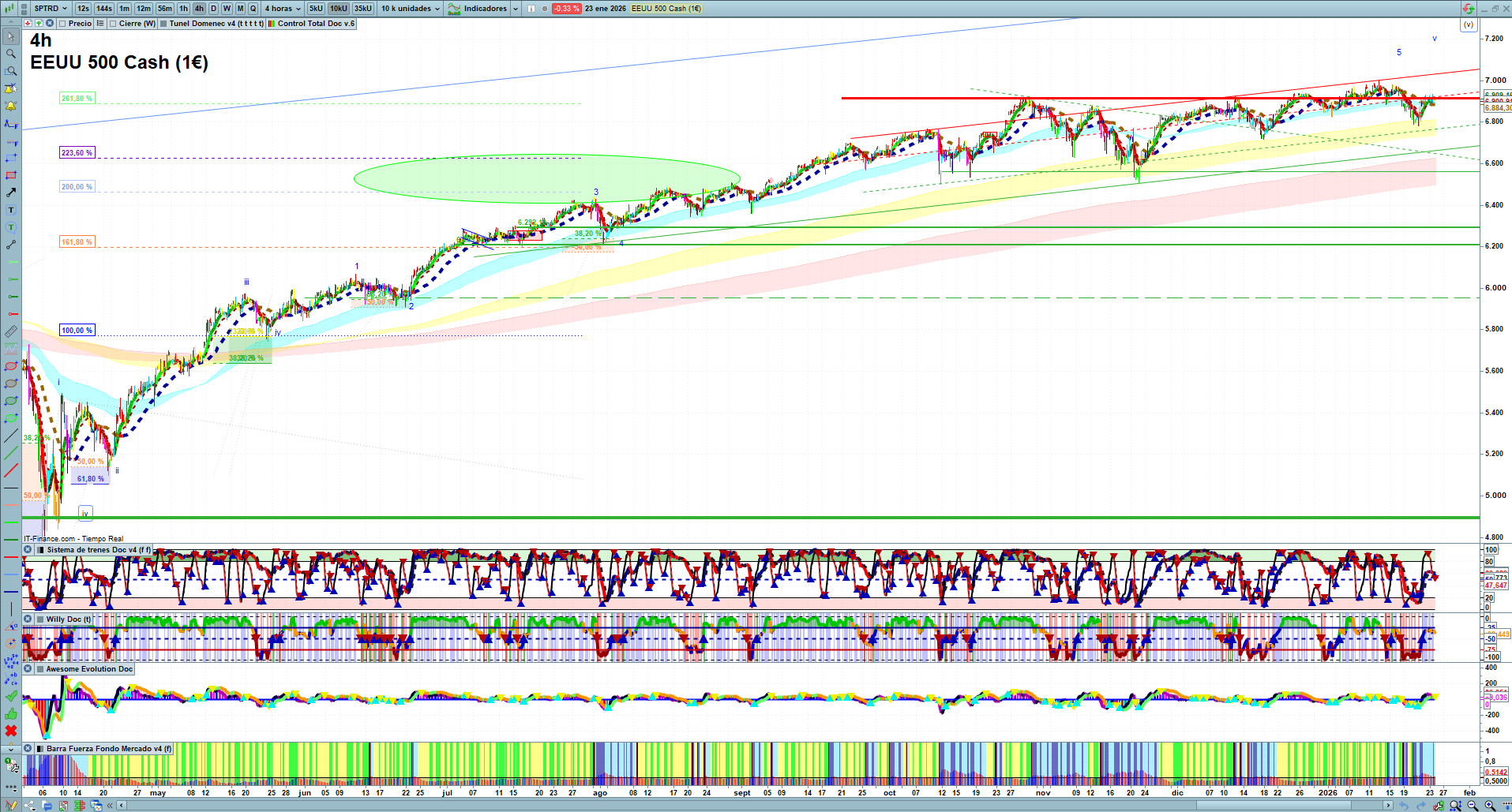Screen dimensions: 1512x812
Task: Click the horizontal scrollbar right arrow
Action: 1389,806
